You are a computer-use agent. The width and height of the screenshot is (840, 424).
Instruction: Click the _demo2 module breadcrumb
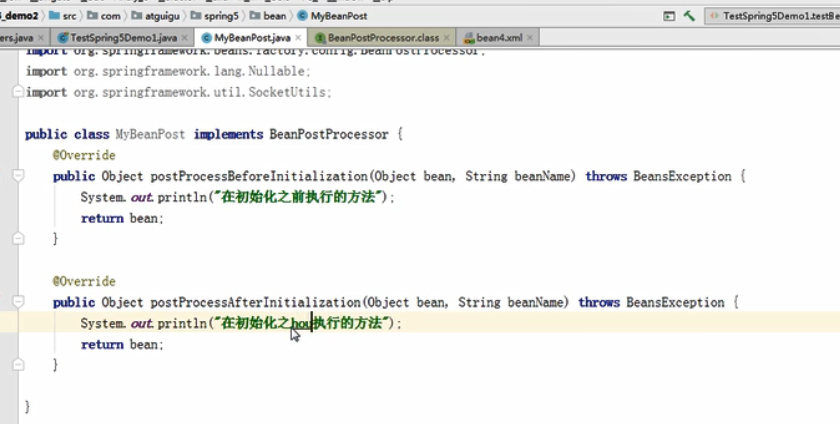coord(19,16)
